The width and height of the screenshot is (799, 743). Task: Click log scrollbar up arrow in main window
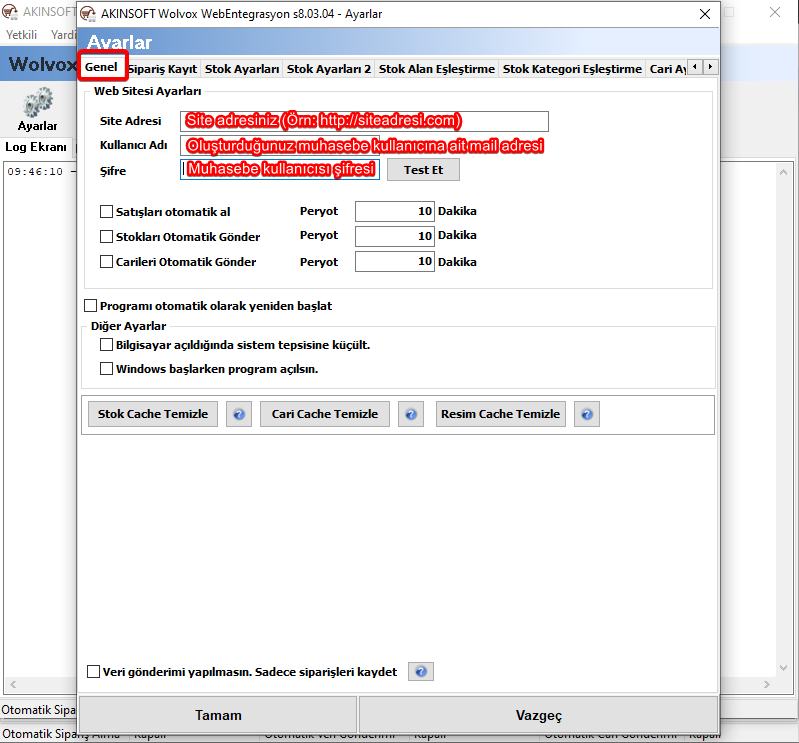[x=783, y=173]
